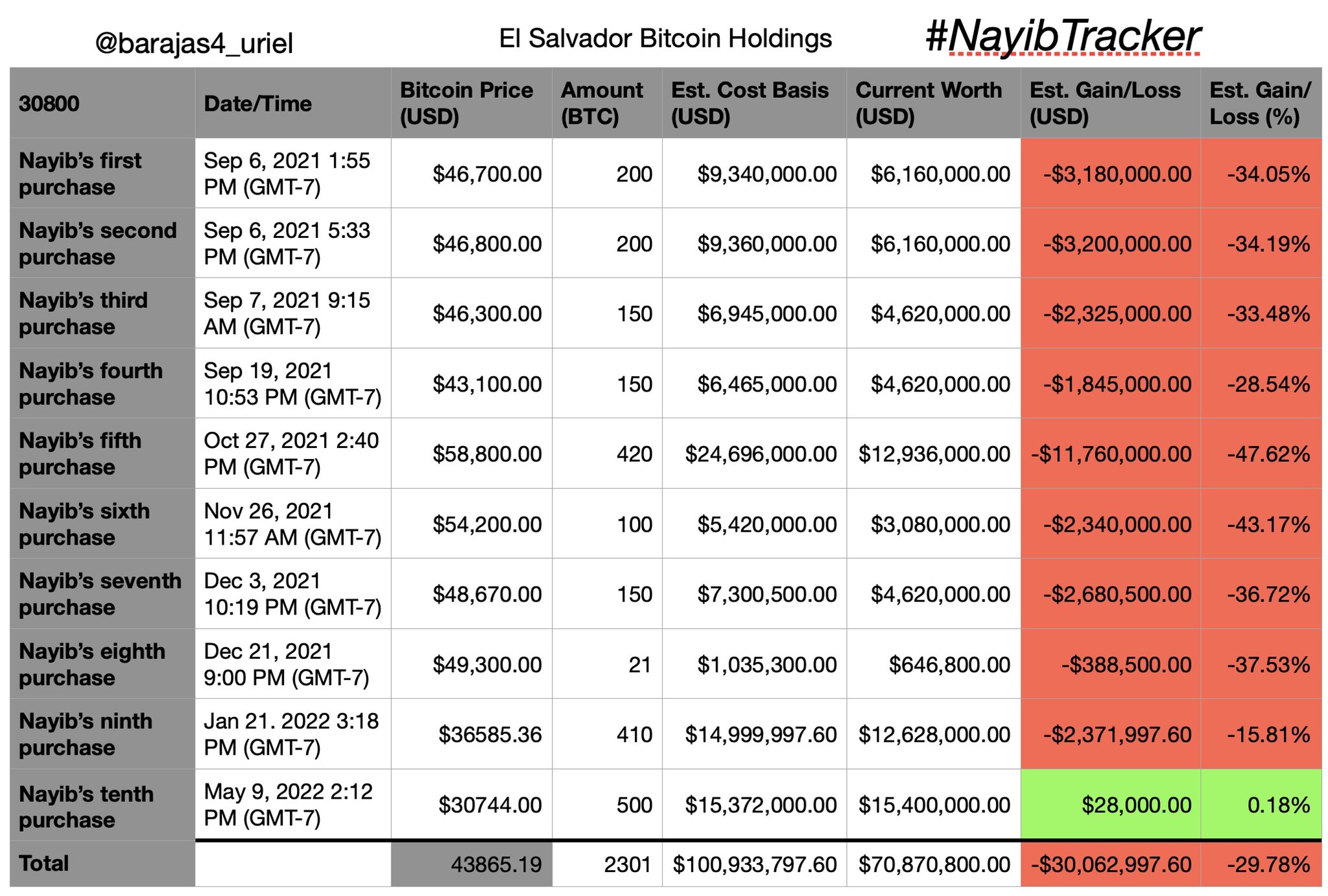Click the @barajas4_uriel handle
This screenshot has width=1328, height=896.
[x=194, y=43]
